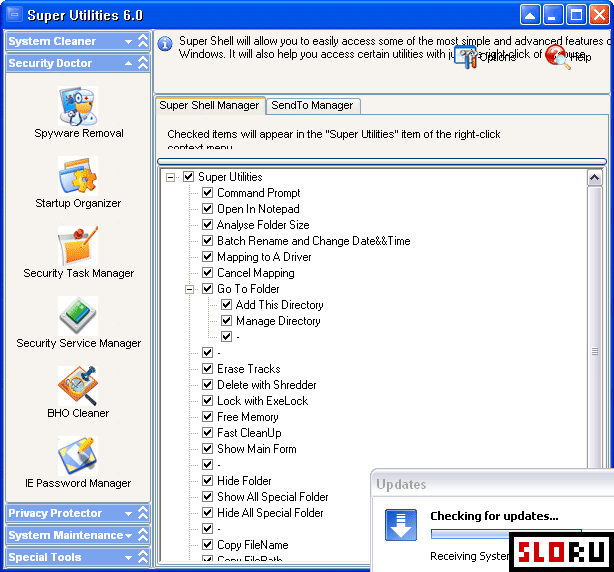The height and width of the screenshot is (572, 614).
Task: Click the Spyware Removal label
Action: coord(79,133)
